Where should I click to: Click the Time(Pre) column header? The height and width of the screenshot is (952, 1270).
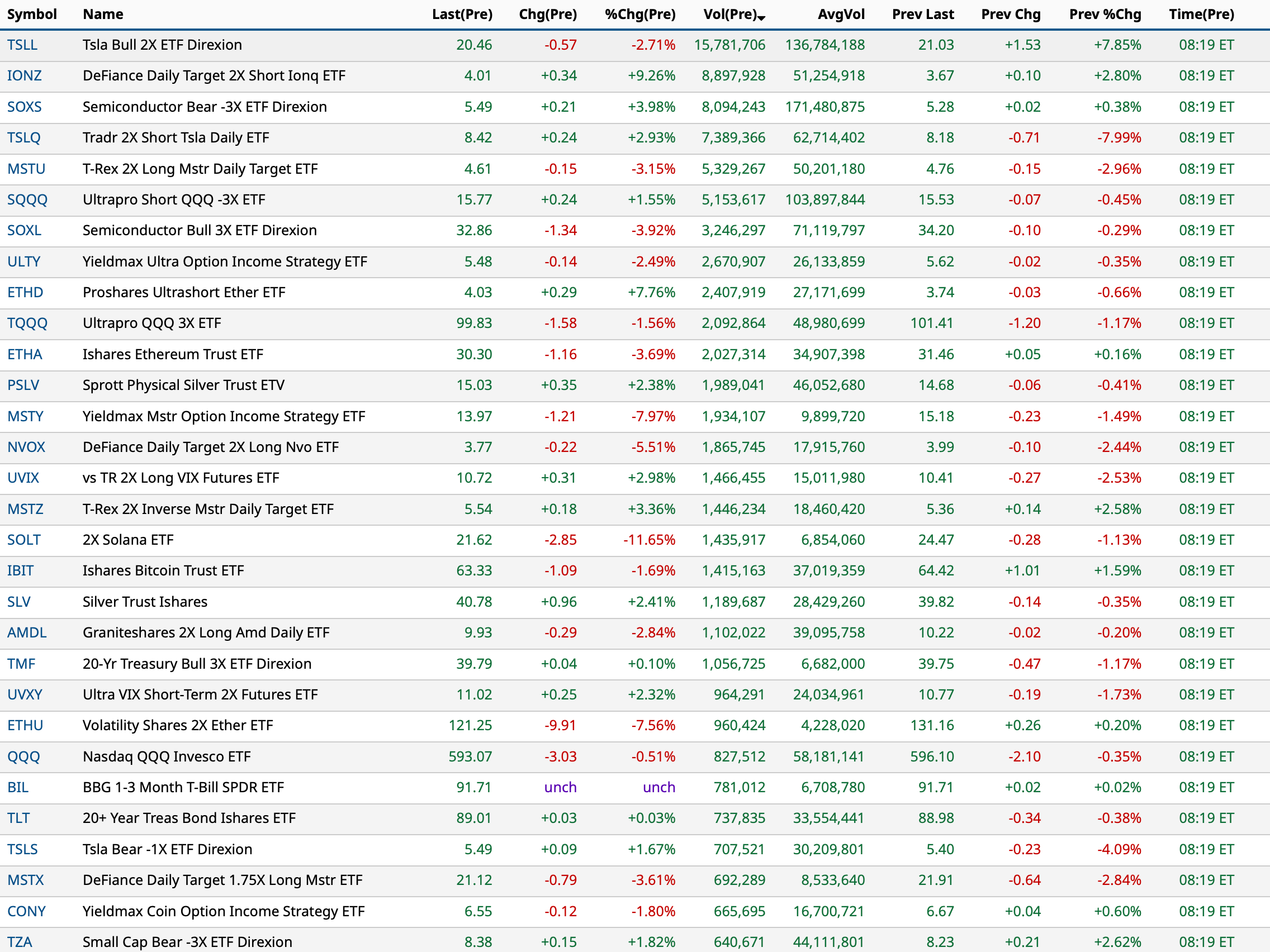point(1201,14)
